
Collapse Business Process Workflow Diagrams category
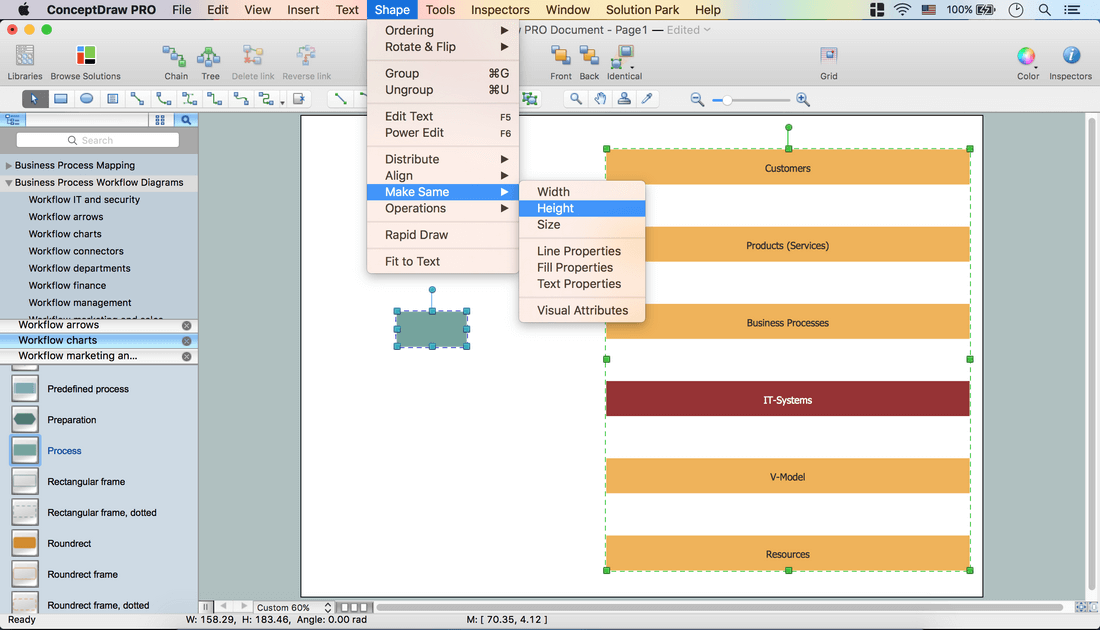pyautogui.click(x=9, y=183)
